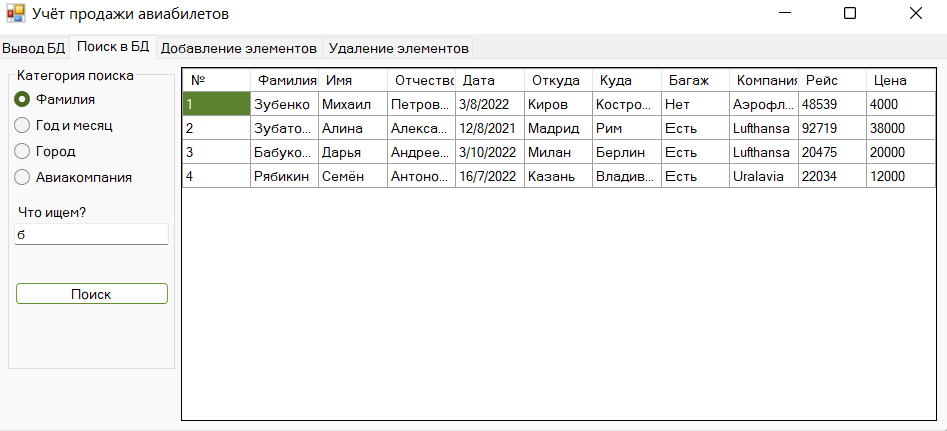Click the Фамилия column header
This screenshot has height=431, width=947.
pos(286,80)
